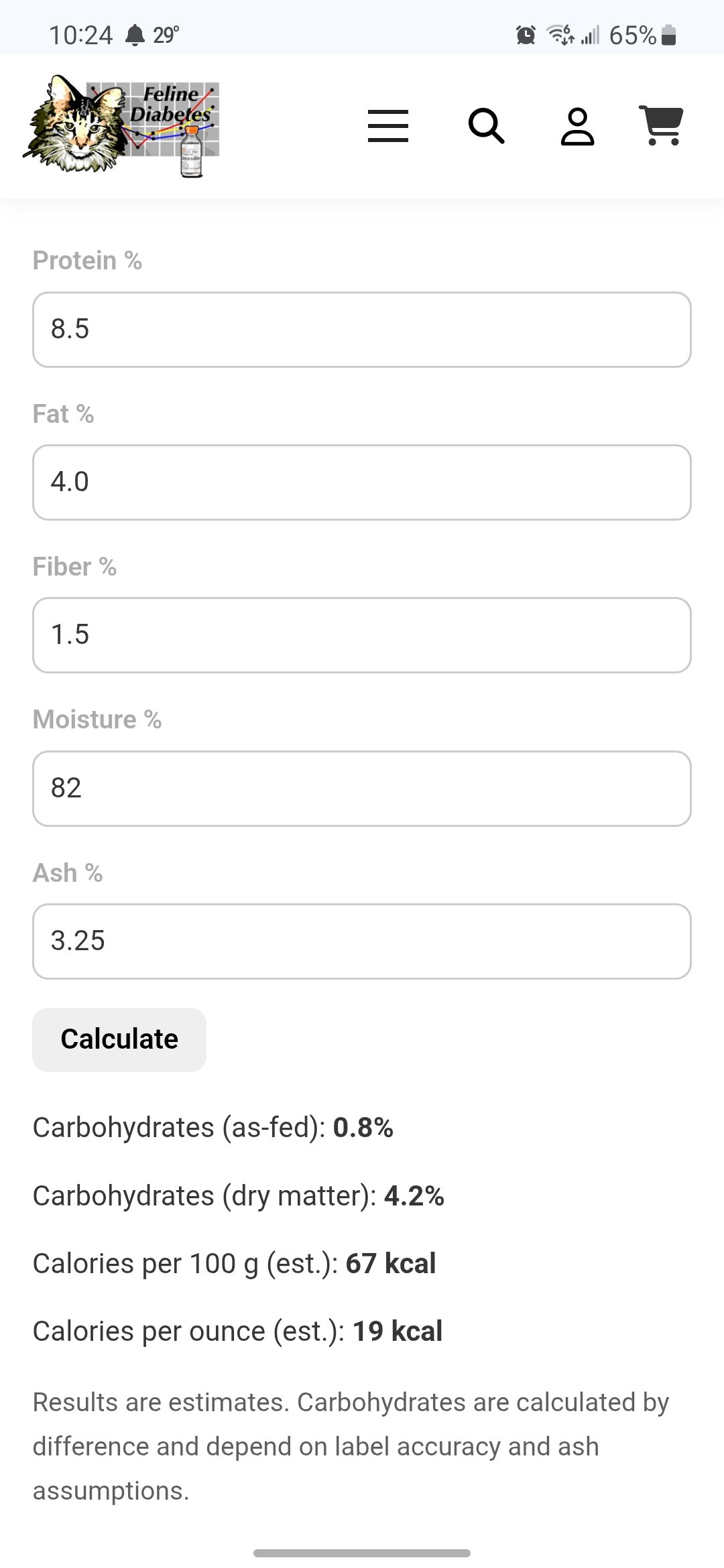The width and height of the screenshot is (724, 1568).
Task: Tap the Carbohydrates (as-fed) result
Action: [213, 1128]
